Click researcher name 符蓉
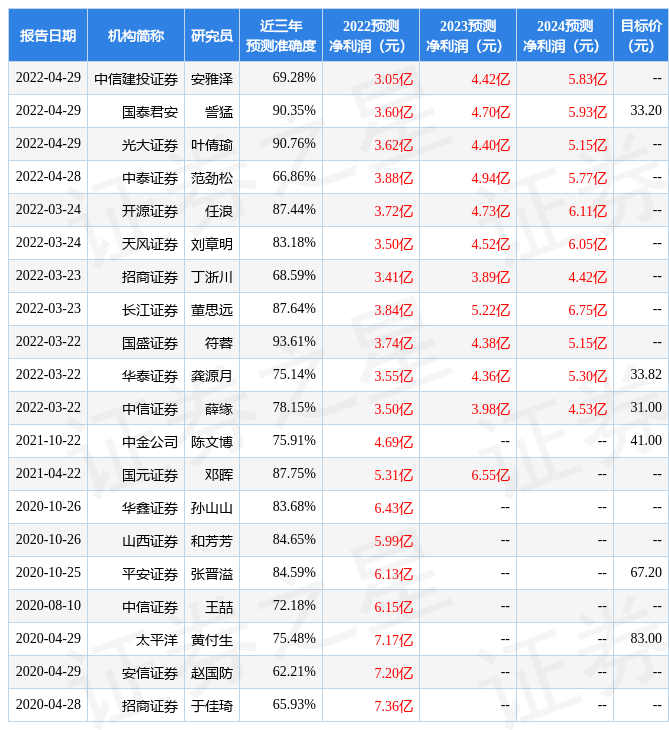This screenshot has width=669, height=730. [219, 343]
